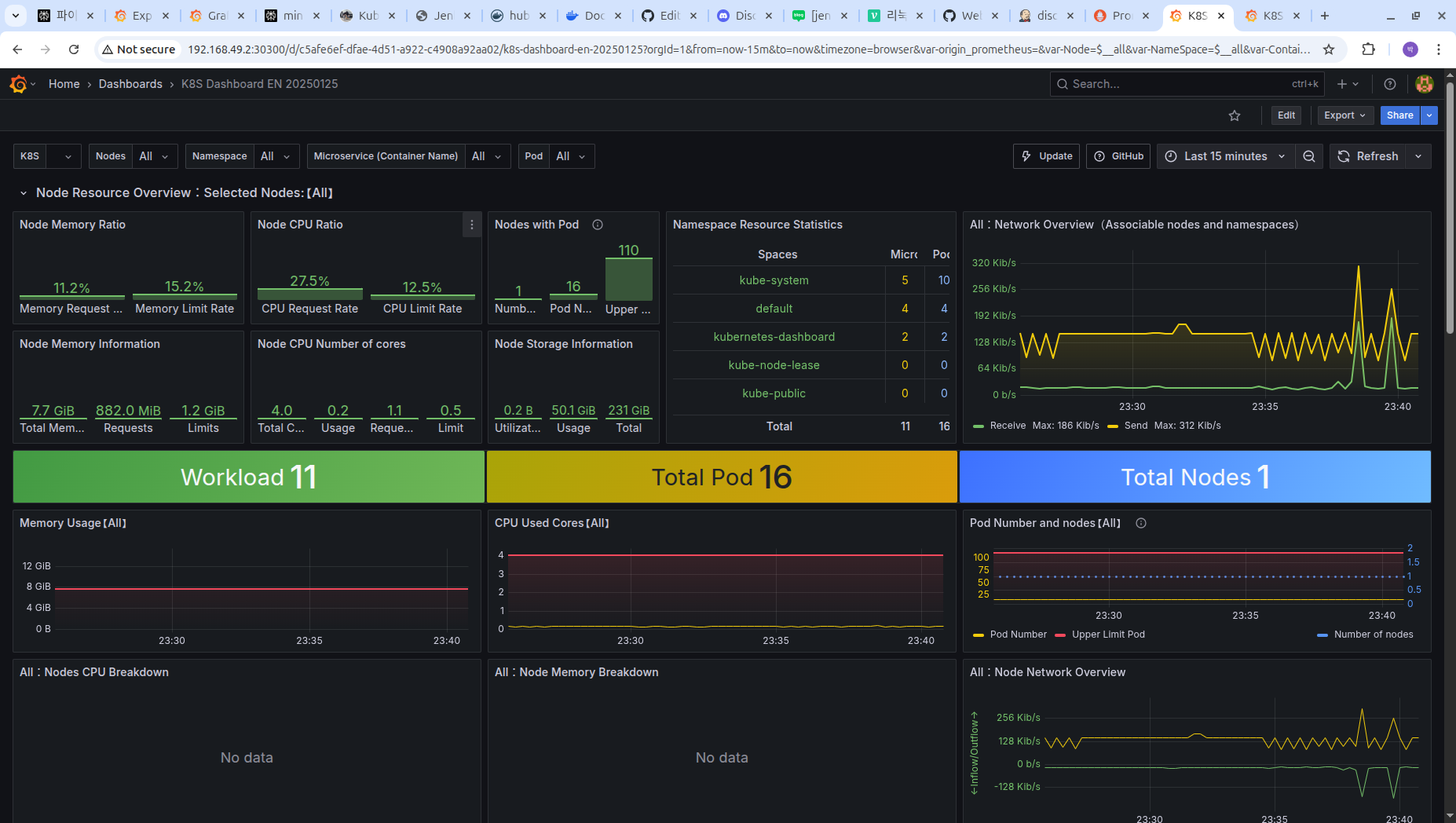Open the GitHub link button
Viewport: 1456px width, 823px height.
click(x=1119, y=156)
